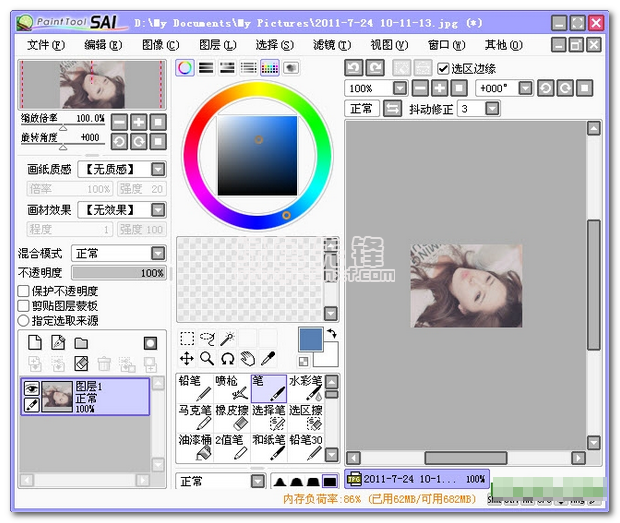Enable 剪贴图层蒙板 checkbox
Image resolution: width=620 pixels, height=523 pixels.
click(23, 306)
